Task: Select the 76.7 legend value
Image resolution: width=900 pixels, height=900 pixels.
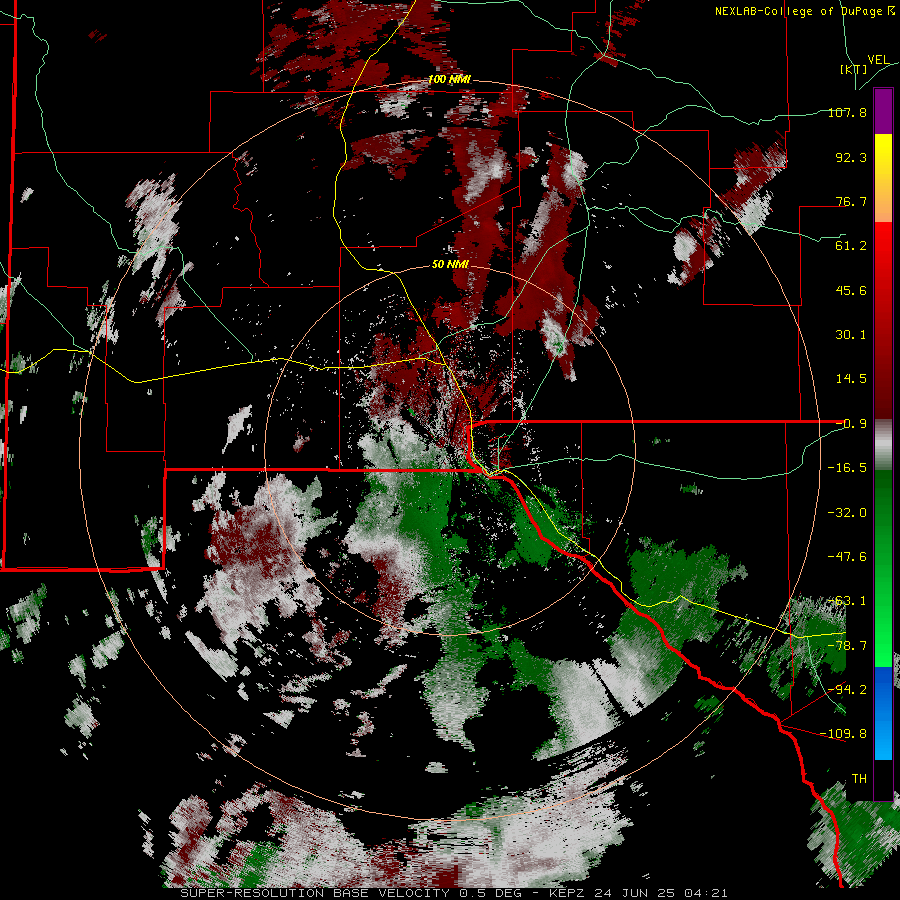Action: 851,201
